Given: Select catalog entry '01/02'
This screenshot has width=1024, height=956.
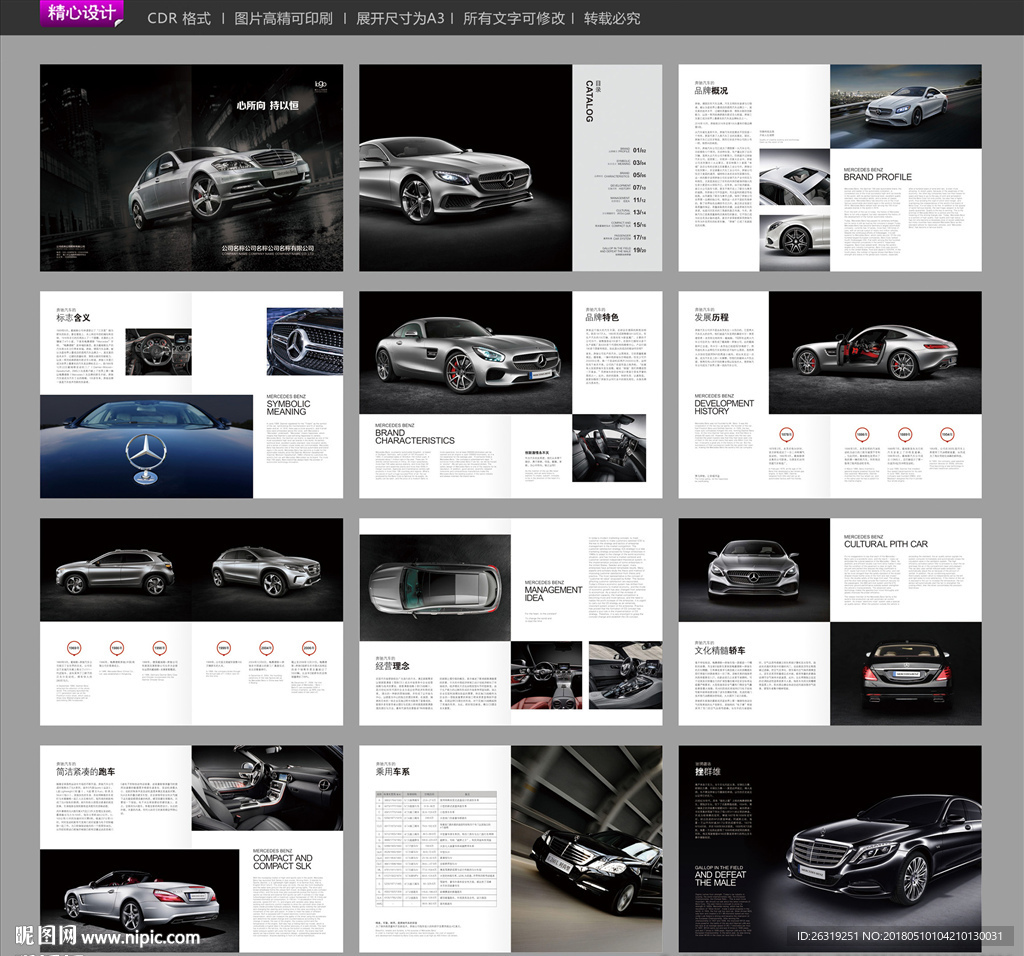Looking at the screenshot, I should [639, 150].
